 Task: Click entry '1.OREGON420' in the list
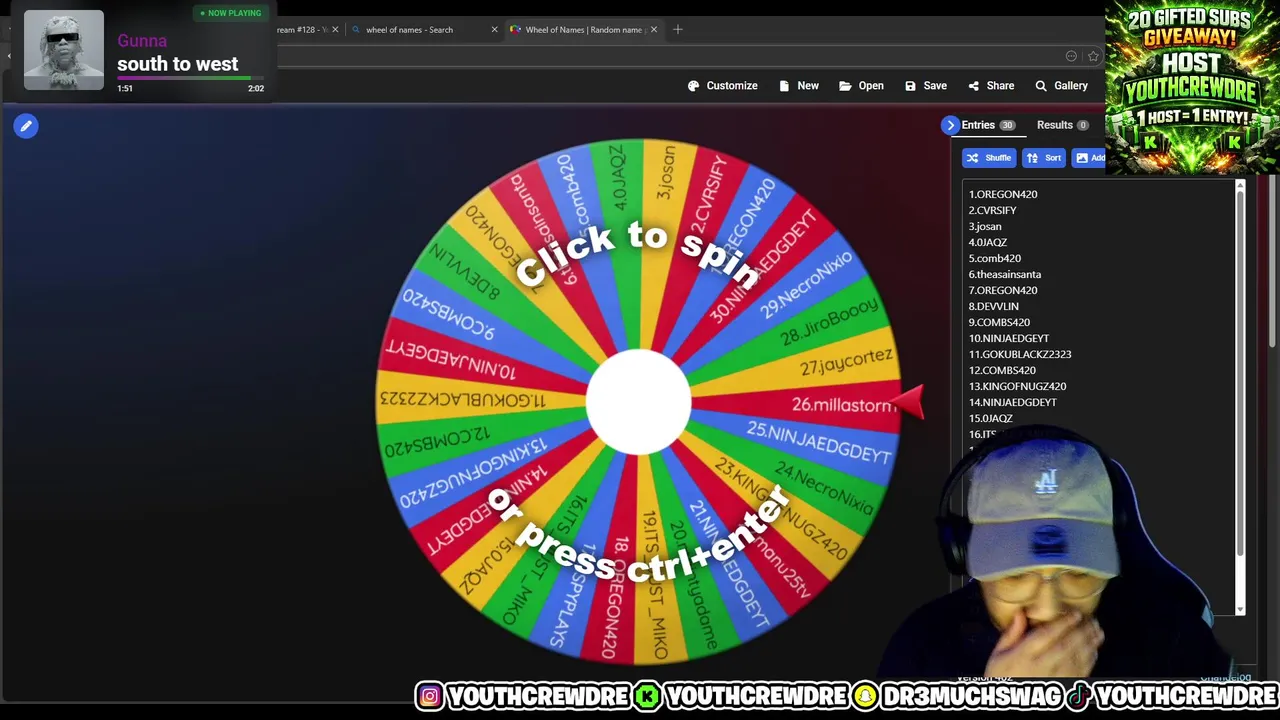[x=1003, y=194]
